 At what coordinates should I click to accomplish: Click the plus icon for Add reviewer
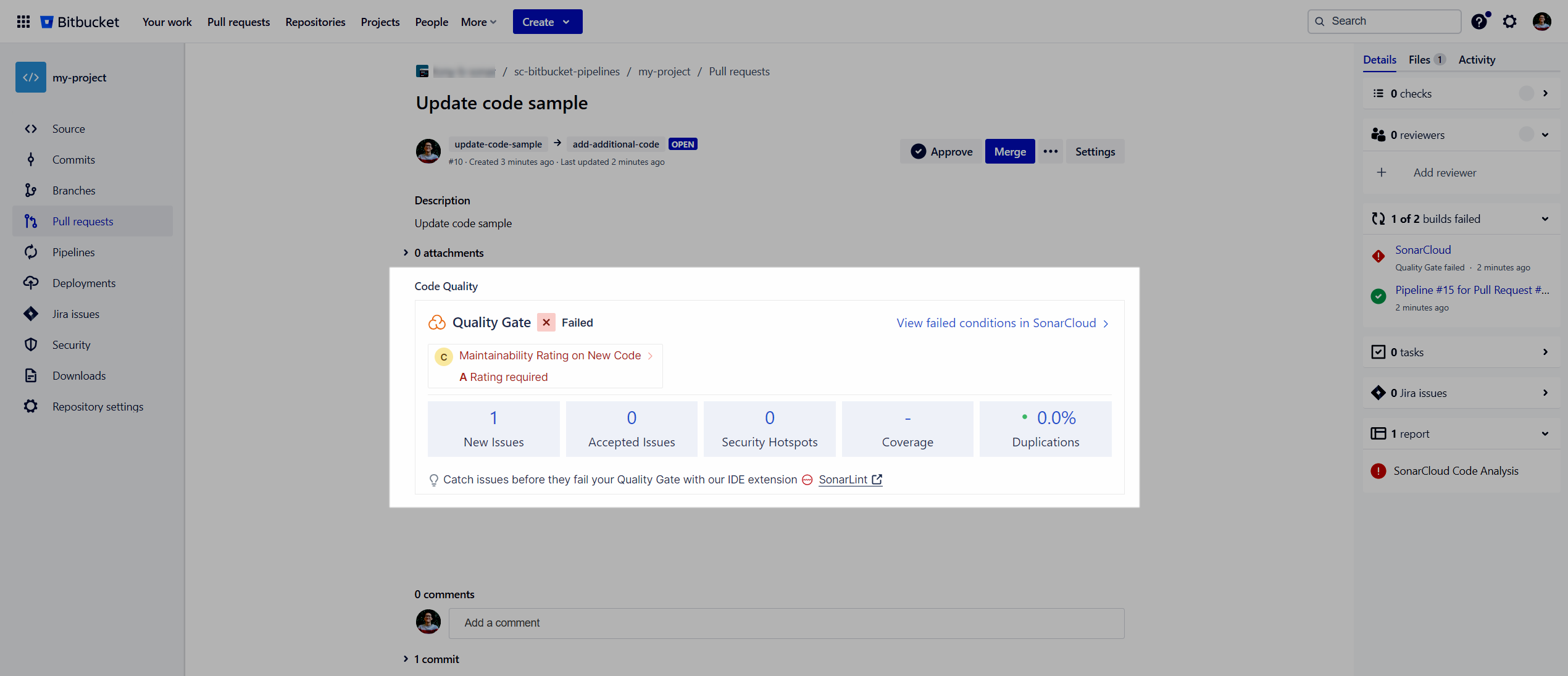pyautogui.click(x=1382, y=172)
